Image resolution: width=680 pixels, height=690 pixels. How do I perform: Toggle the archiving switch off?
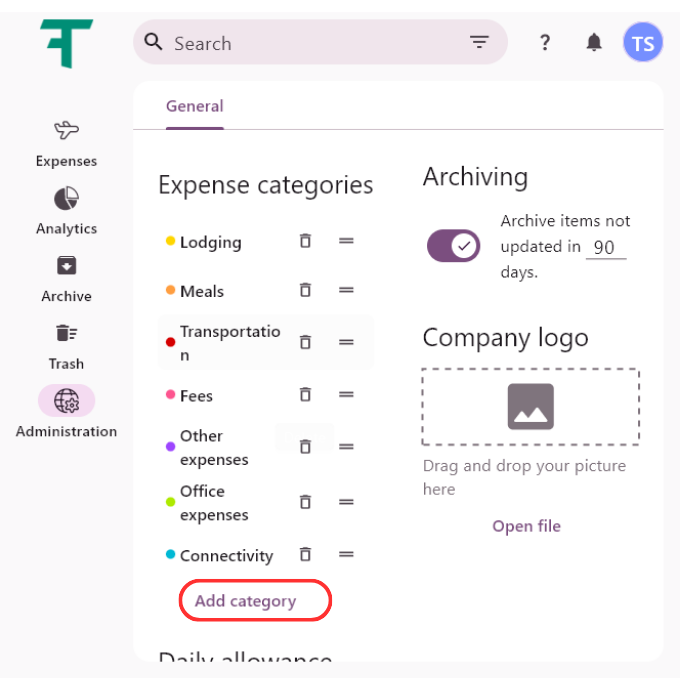tap(454, 245)
